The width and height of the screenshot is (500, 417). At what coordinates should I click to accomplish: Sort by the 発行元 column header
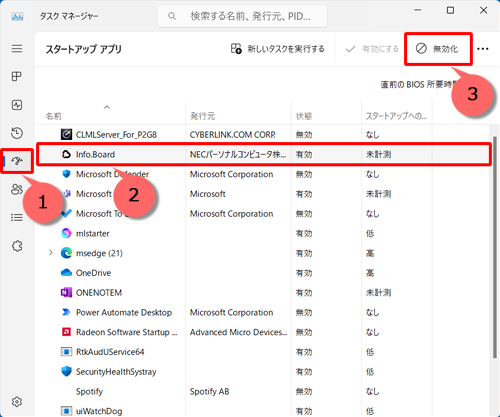click(x=203, y=116)
